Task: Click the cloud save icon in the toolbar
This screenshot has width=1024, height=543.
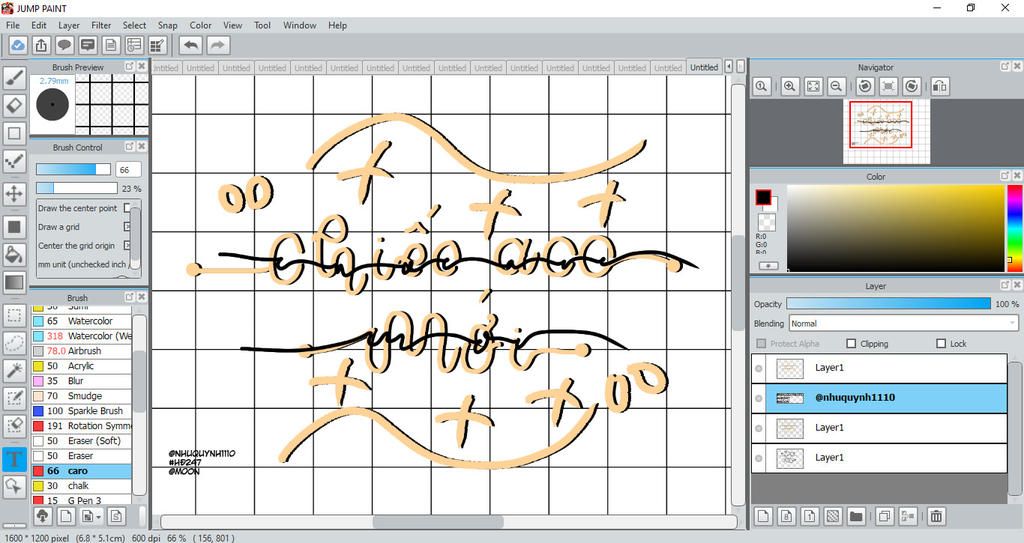Action: (x=18, y=45)
